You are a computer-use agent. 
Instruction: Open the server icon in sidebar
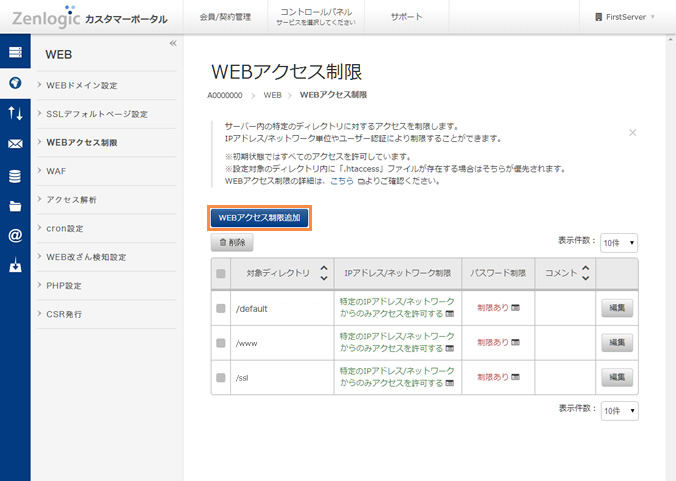click(15, 52)
